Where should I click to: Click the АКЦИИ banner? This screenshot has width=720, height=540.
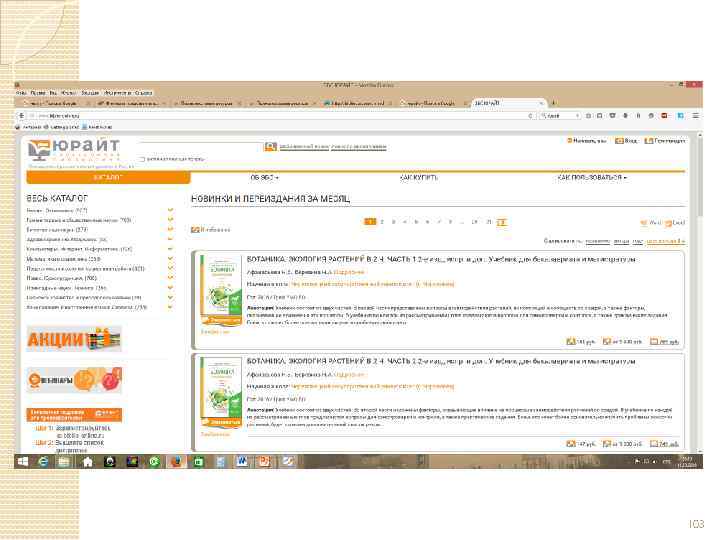pyautogui.click(x=74, y=339)
